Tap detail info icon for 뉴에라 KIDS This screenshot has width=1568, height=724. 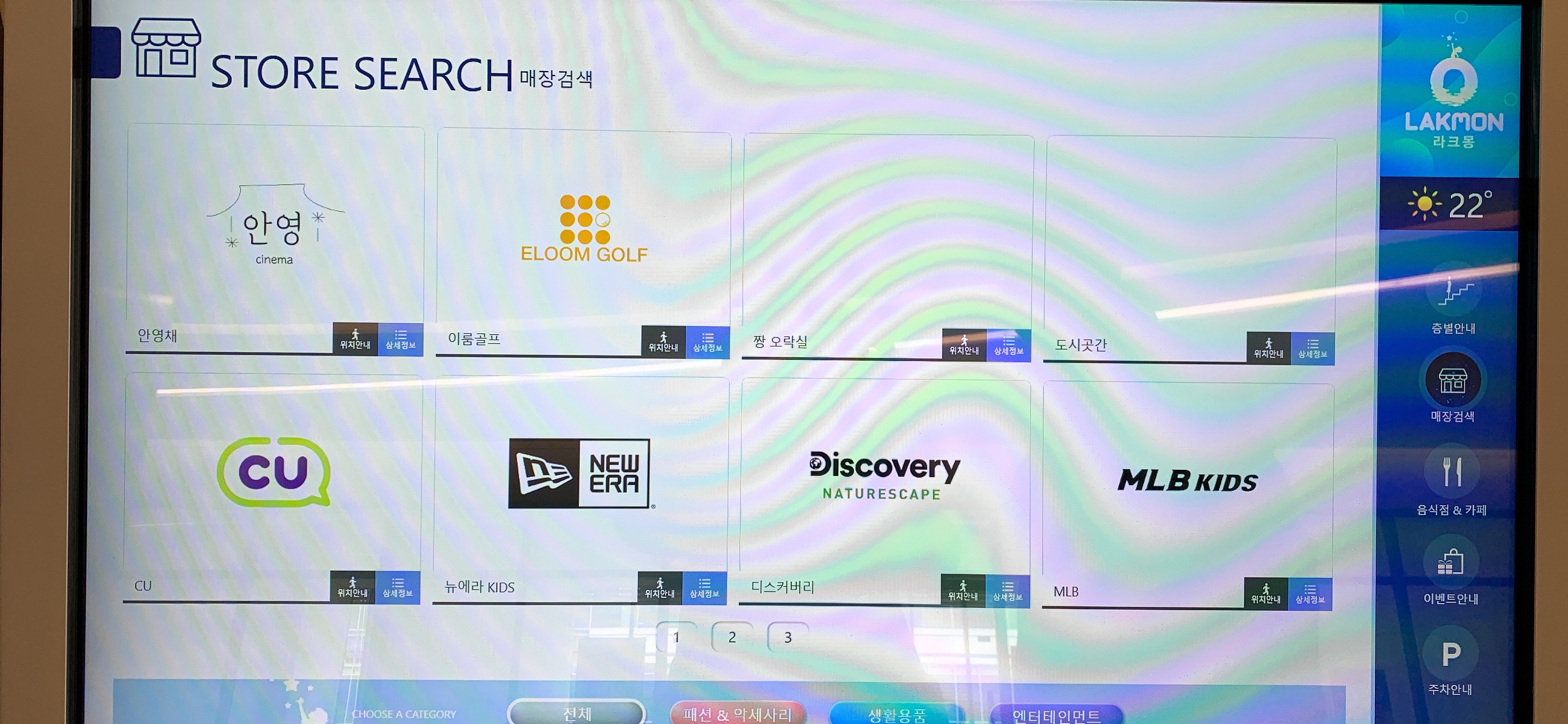click(x=704, y=588)
